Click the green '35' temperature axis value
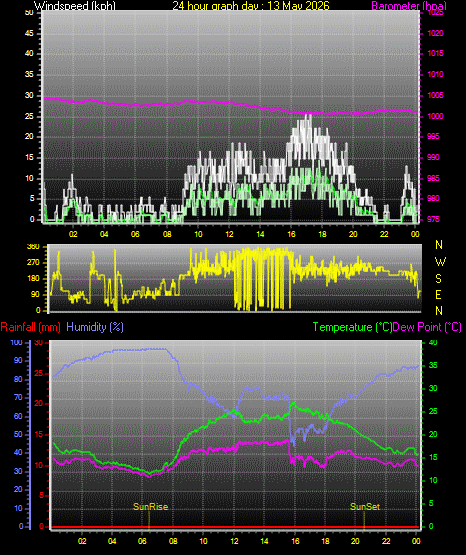 (433, 365)
